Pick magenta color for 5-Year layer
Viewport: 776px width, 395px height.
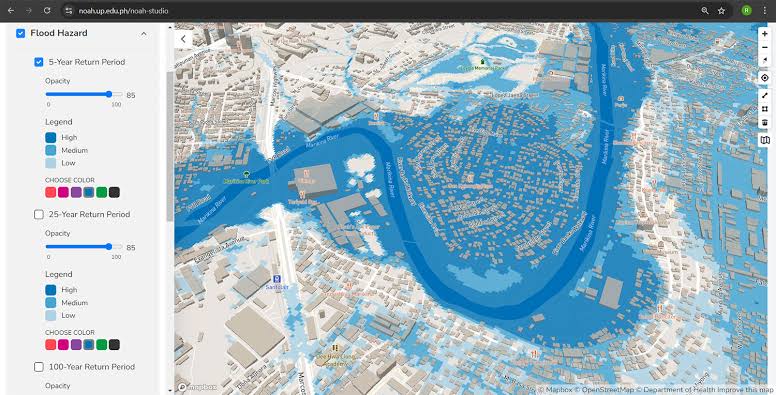click(63, 193)
